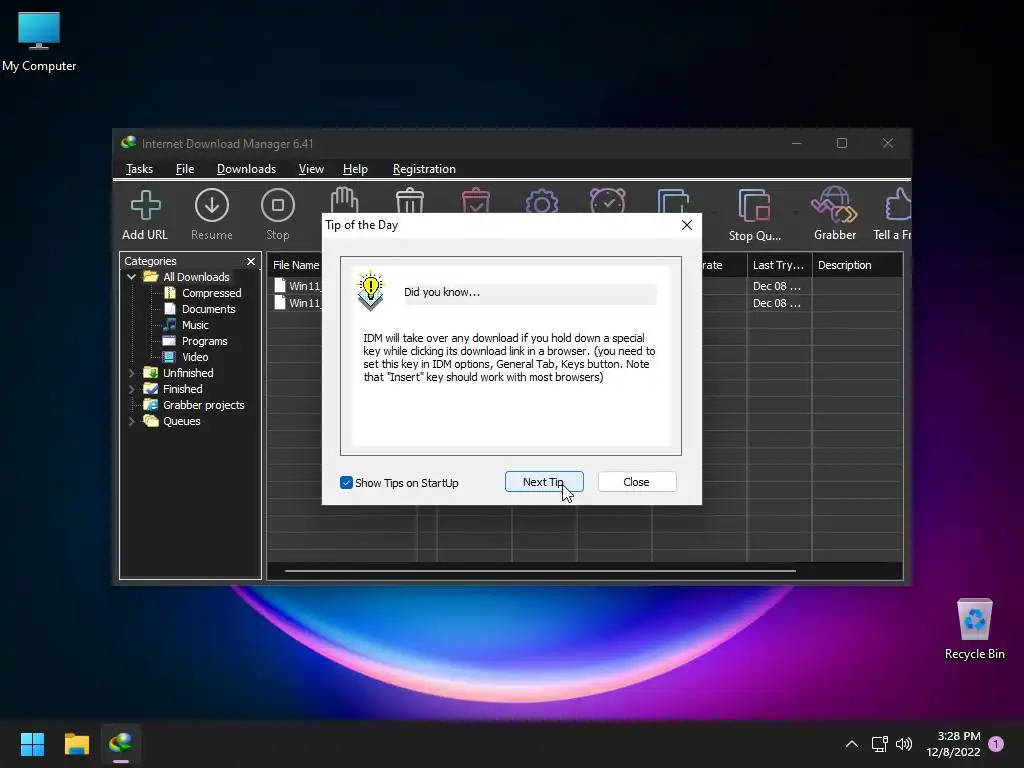Image resolution: width=1024 pixels, height=768 pixels.
Task: Expand the Finished category node
Action: [131, 389]
